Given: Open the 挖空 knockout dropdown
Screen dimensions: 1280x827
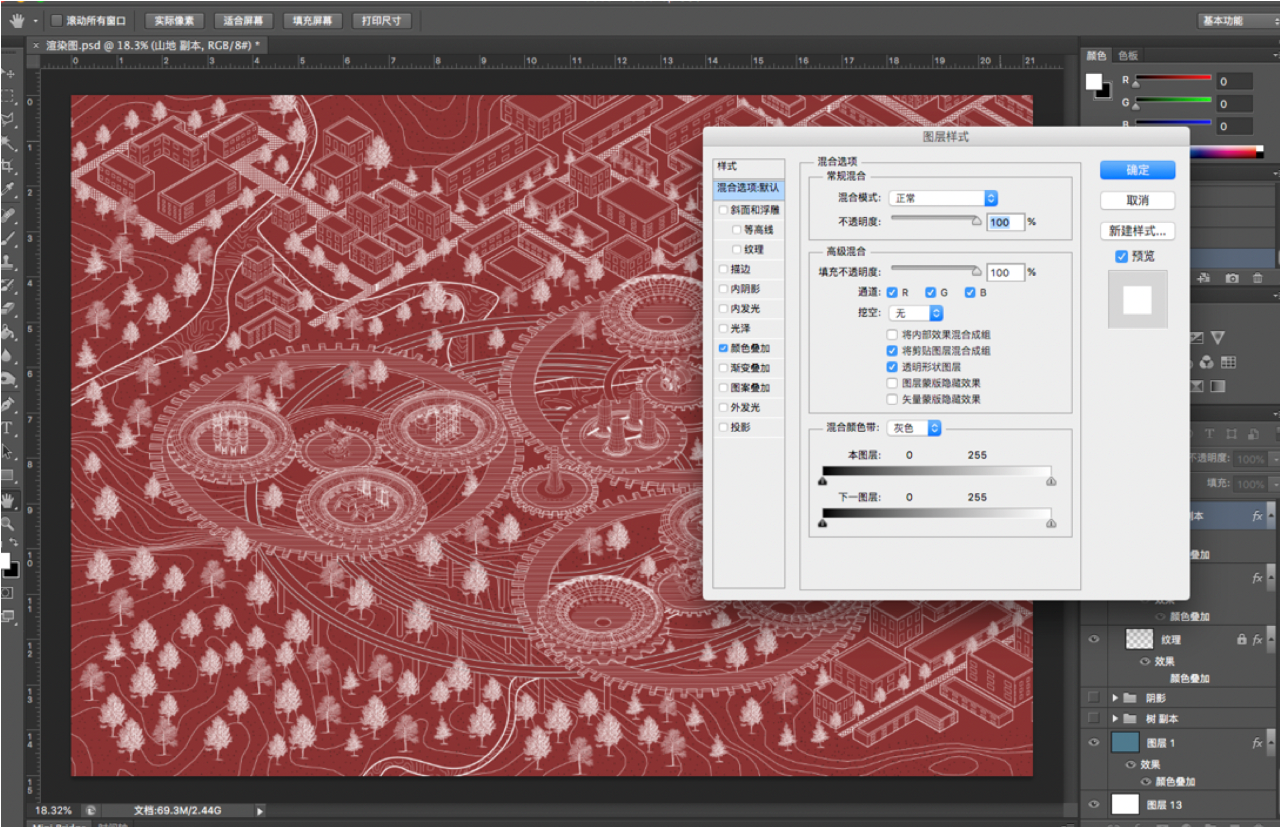Looking at the screenshot, I should (x=915, y=313).
